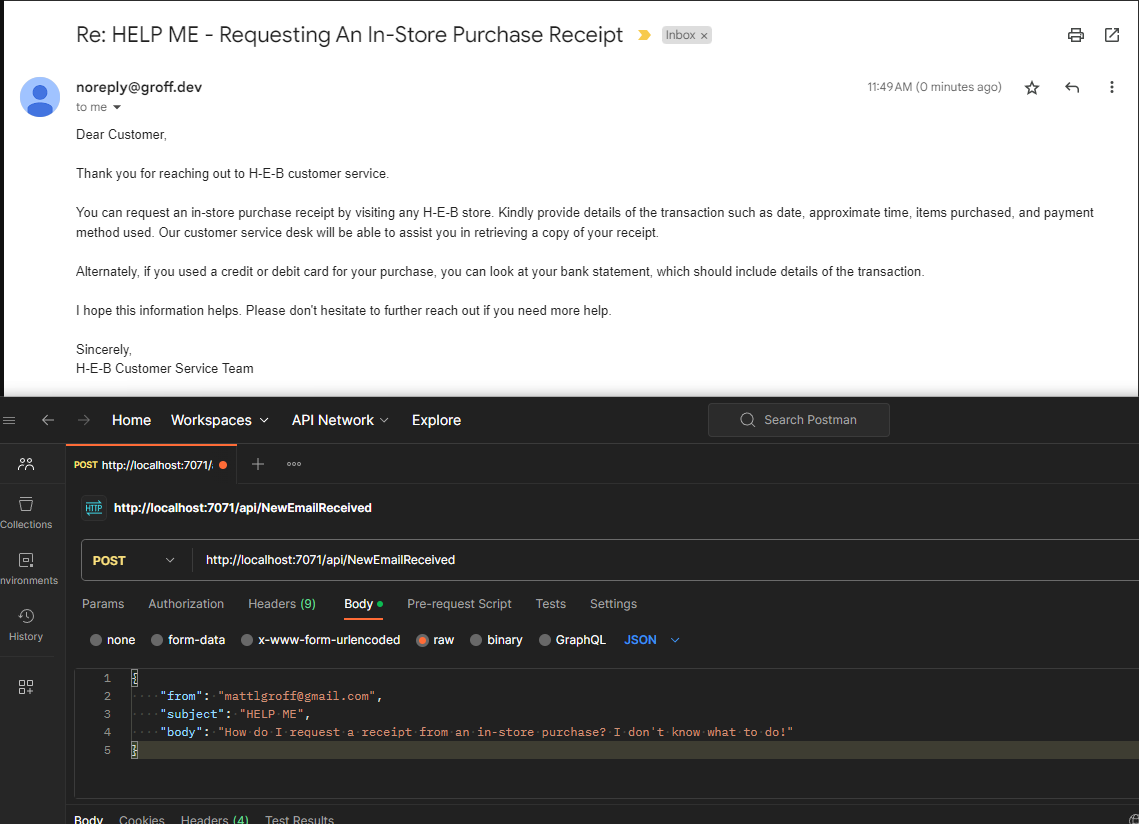The image size is (1139, 824).
Task: Switch to the Settings tab
Action: [613, 604]
